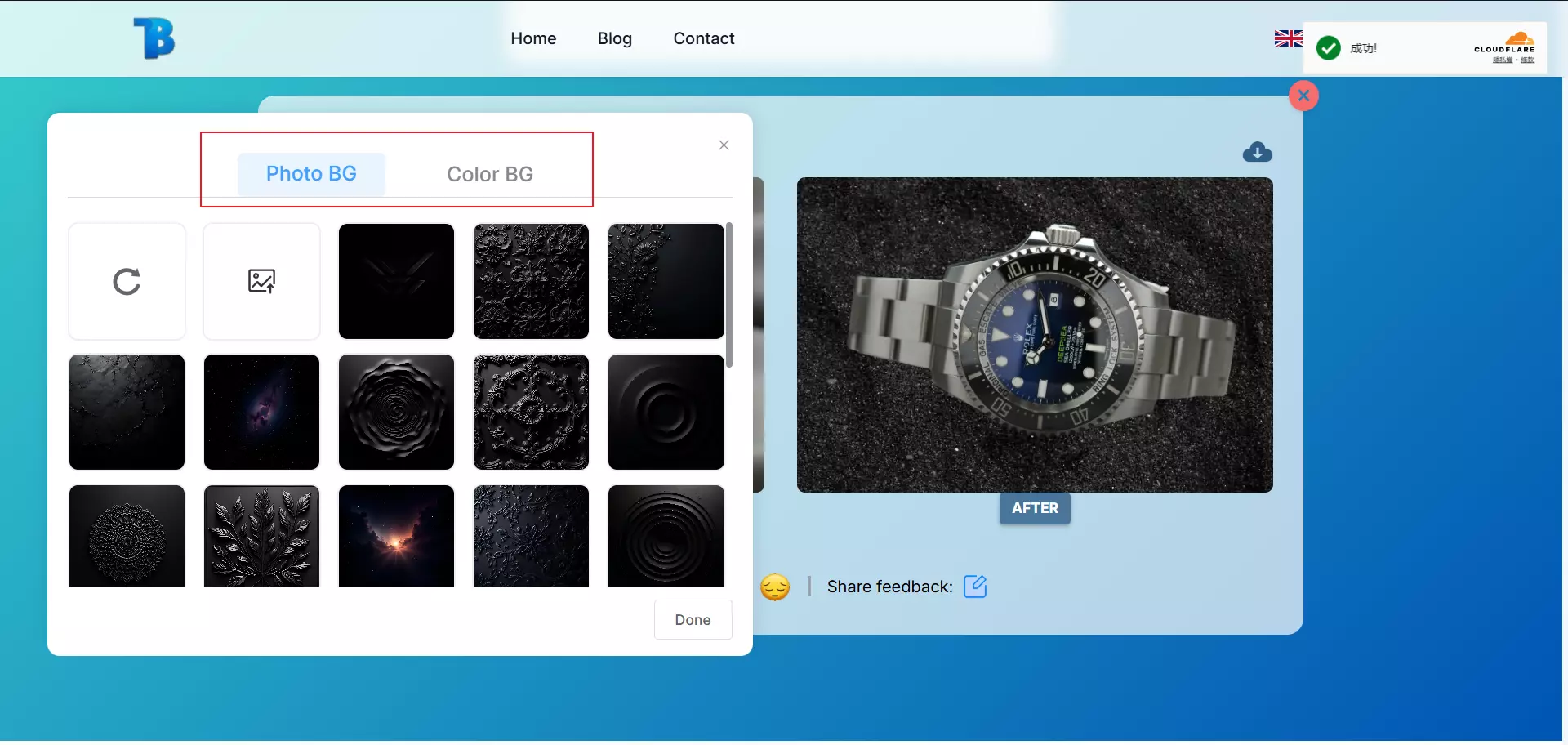Click the green Cloudflare success checkmark

point(1329,48)
